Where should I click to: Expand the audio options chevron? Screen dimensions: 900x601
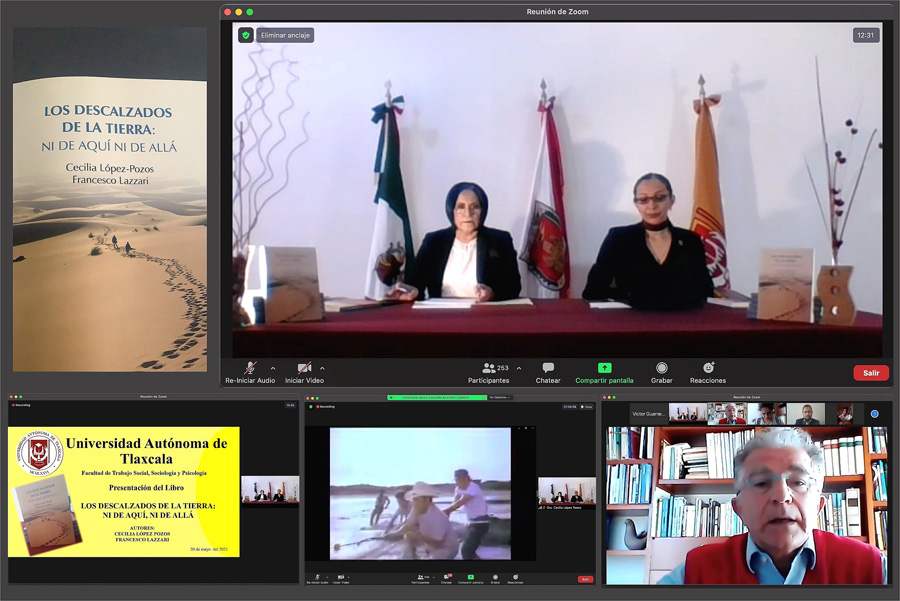point(273,369)
